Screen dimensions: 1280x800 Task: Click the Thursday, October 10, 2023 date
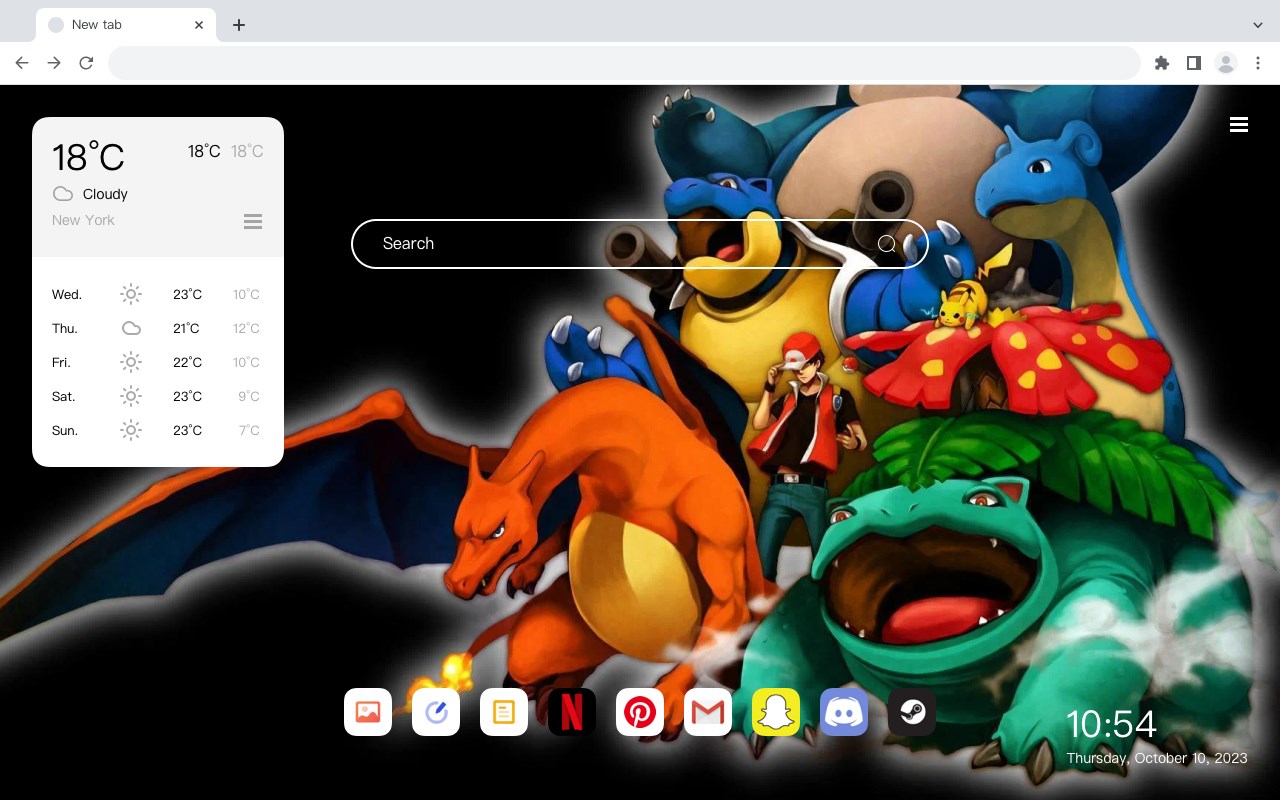coord(1157,758)
